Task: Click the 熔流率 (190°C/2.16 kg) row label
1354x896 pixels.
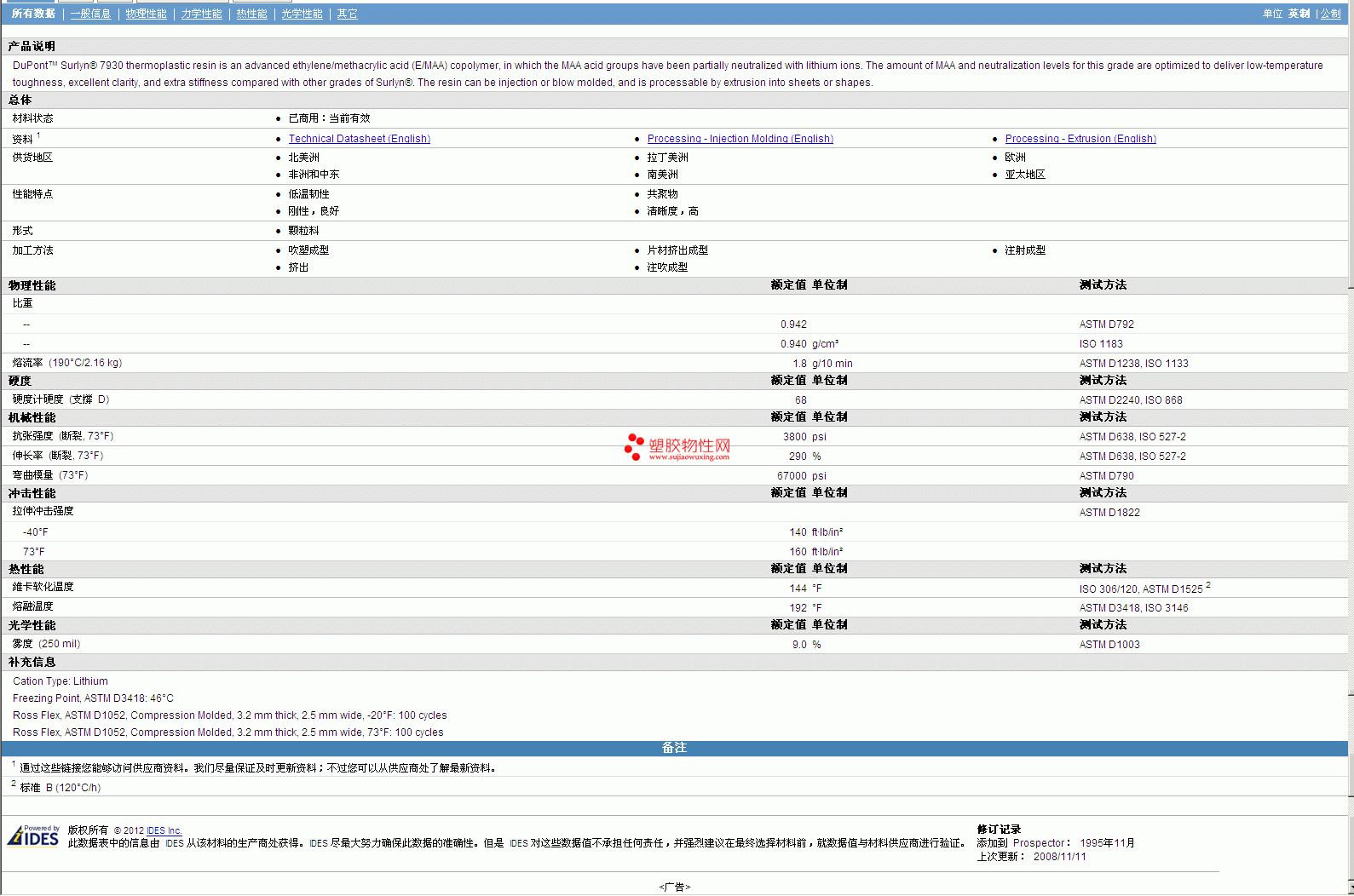Action: pyautogui.click(x=67, y=363)
